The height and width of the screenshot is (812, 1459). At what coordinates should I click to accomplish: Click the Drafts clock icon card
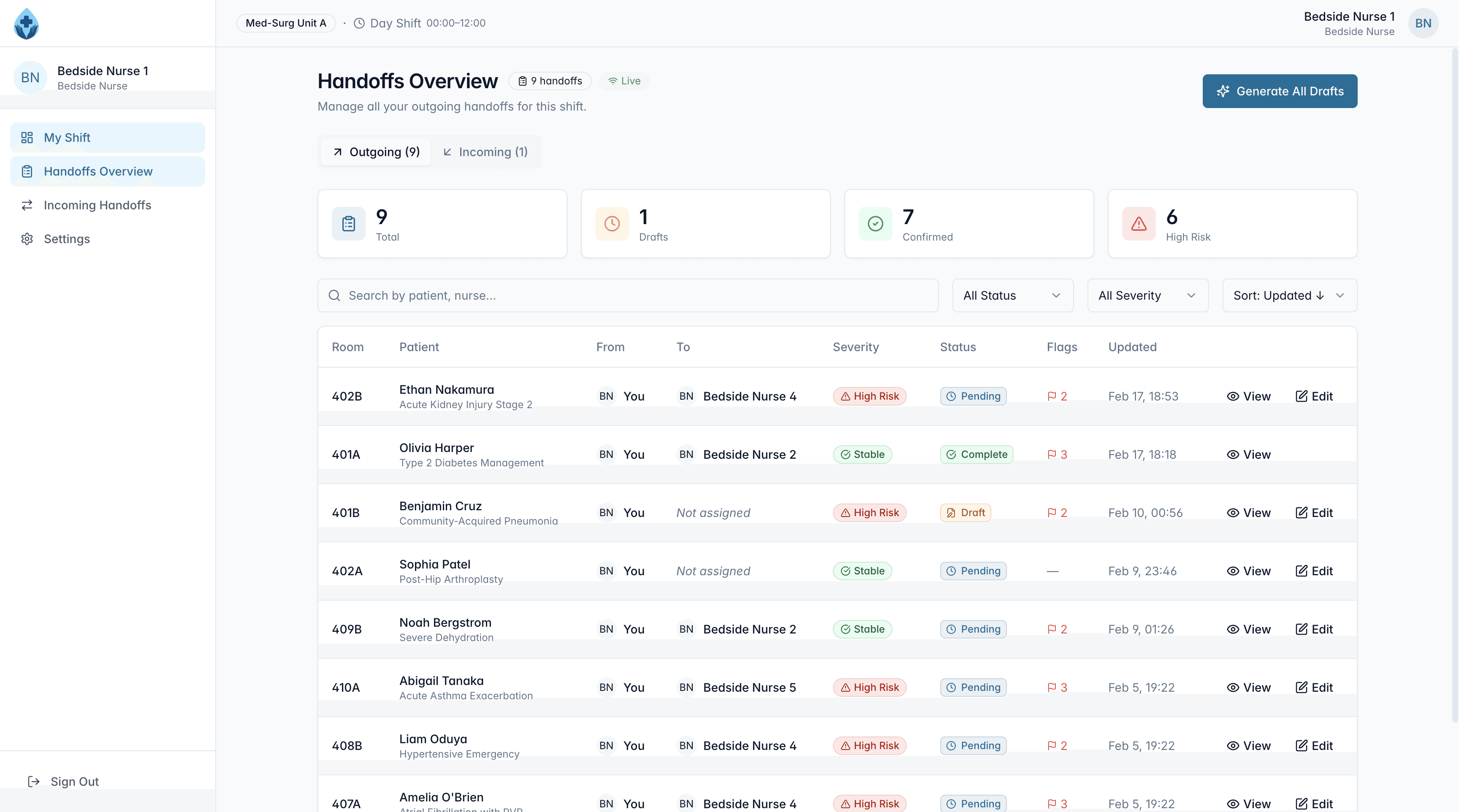coord(612,224)
